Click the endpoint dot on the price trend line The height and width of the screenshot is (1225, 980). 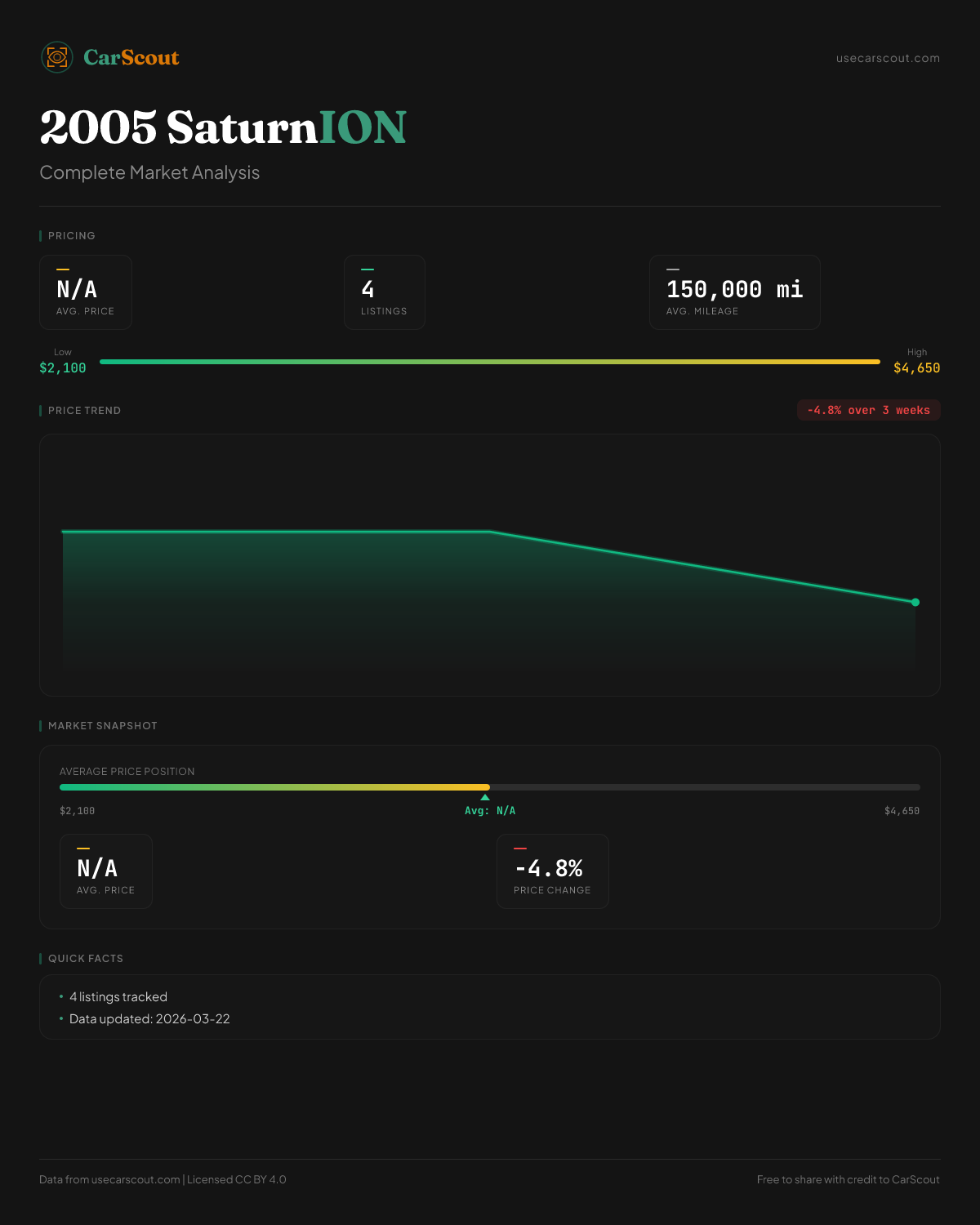click(915, 602)
